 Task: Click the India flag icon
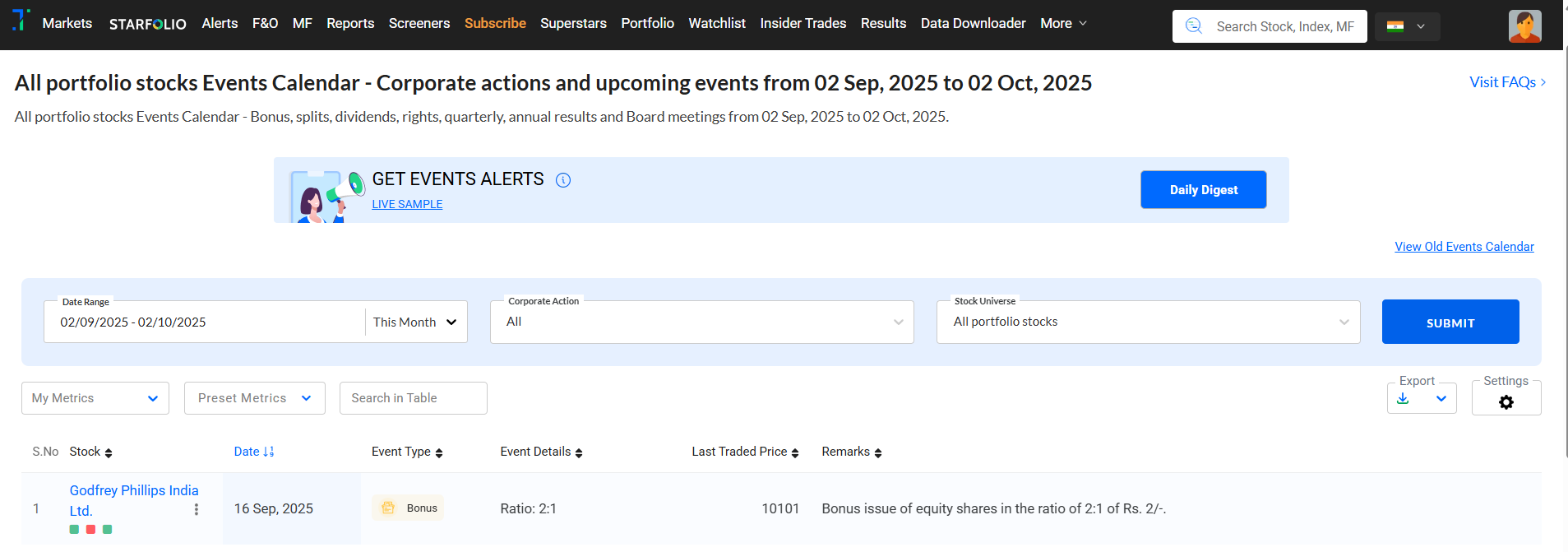(1395, 26)
